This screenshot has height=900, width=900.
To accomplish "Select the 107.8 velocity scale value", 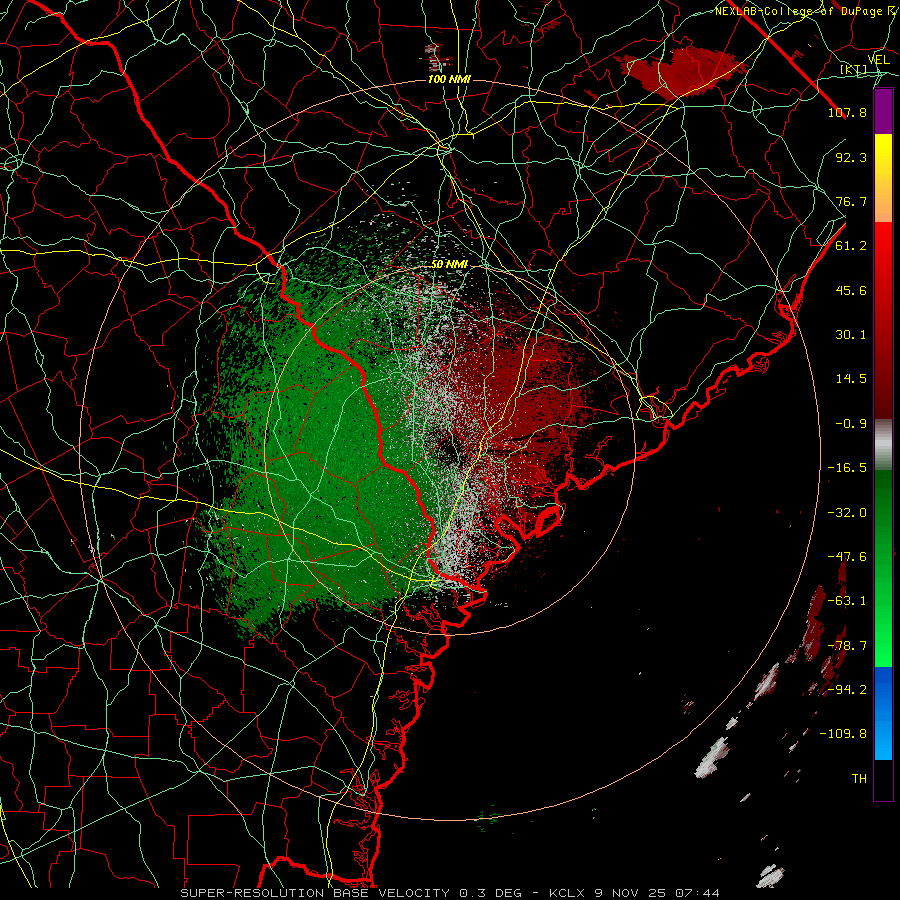I will point(847,112).
